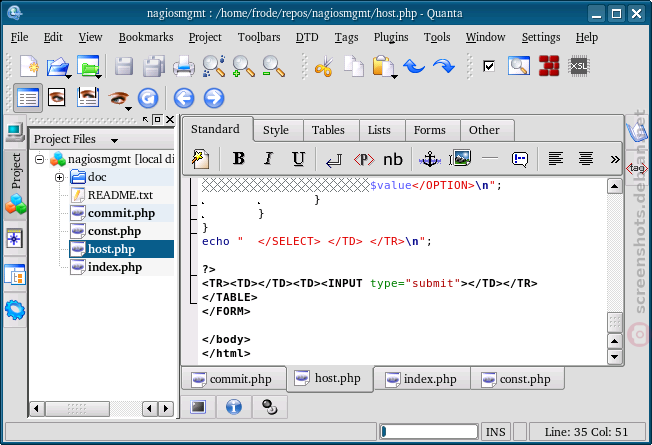Insert non-breaking space nb icon
Viewport: 652px width, 445px height.
[x=393, y=160]
